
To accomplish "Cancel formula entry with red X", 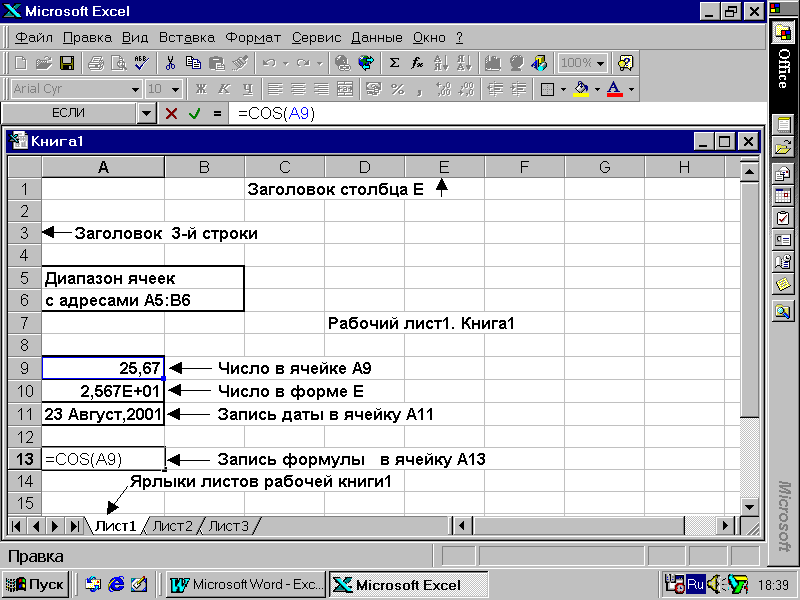I will pyautogui.click(x=171, y=113).
